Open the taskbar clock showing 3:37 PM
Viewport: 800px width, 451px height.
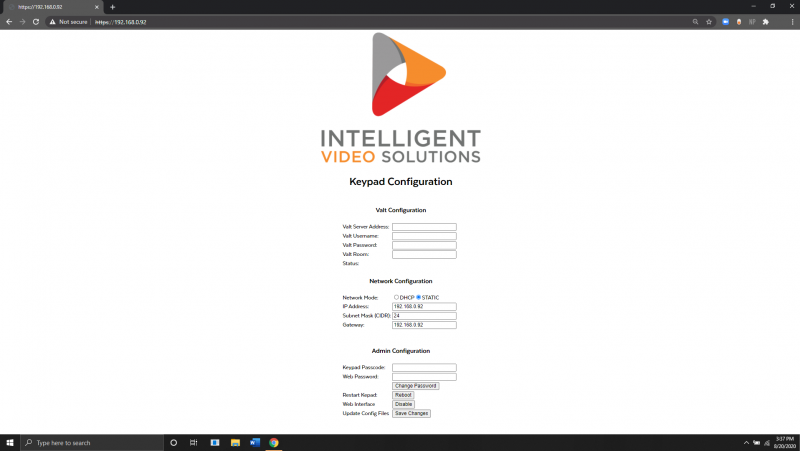point(785,442)
